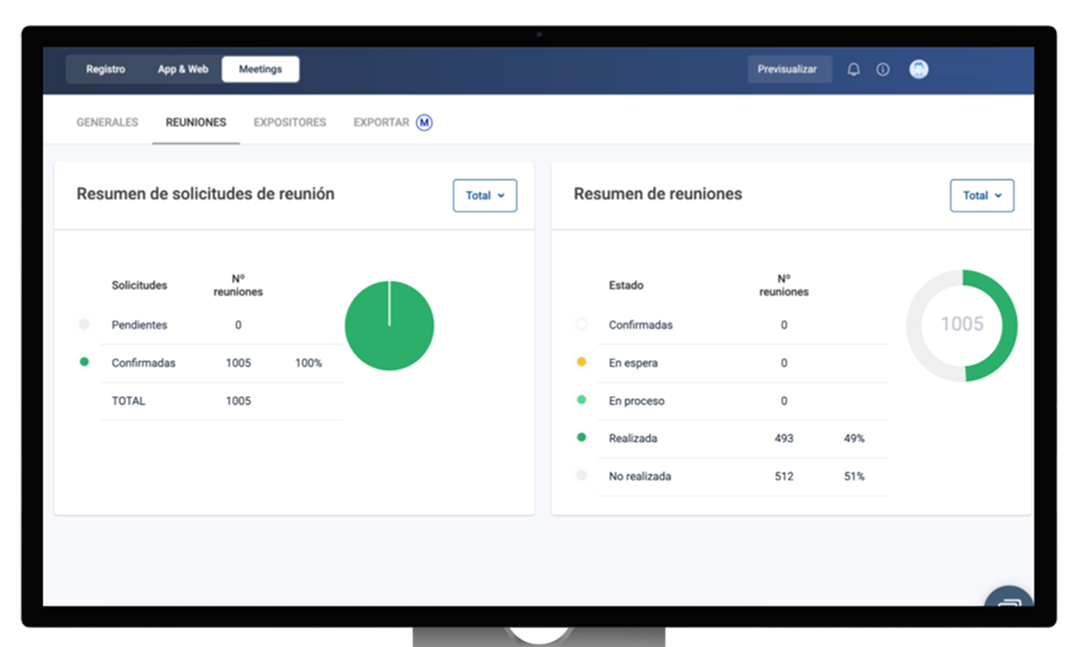Click the gray Pendientes legend dot
Screen dimensions: 1072x647
coord(84,324)
